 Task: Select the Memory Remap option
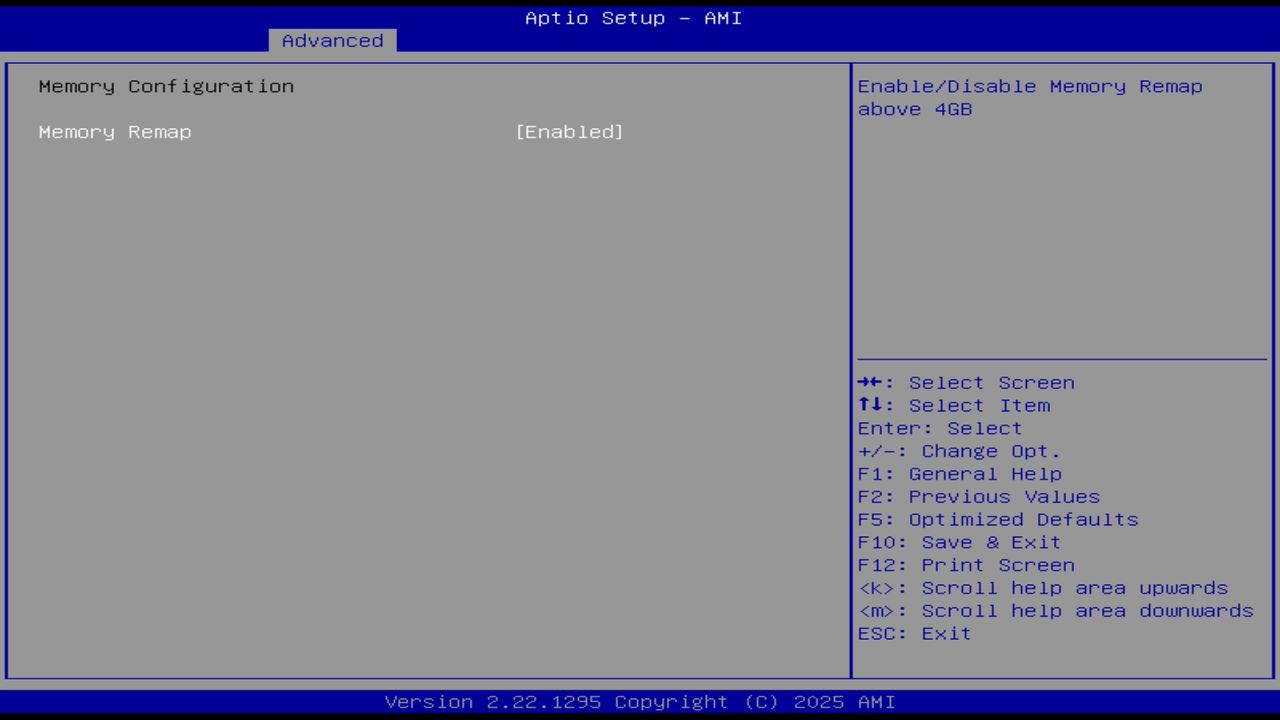[x=114, y=131]
